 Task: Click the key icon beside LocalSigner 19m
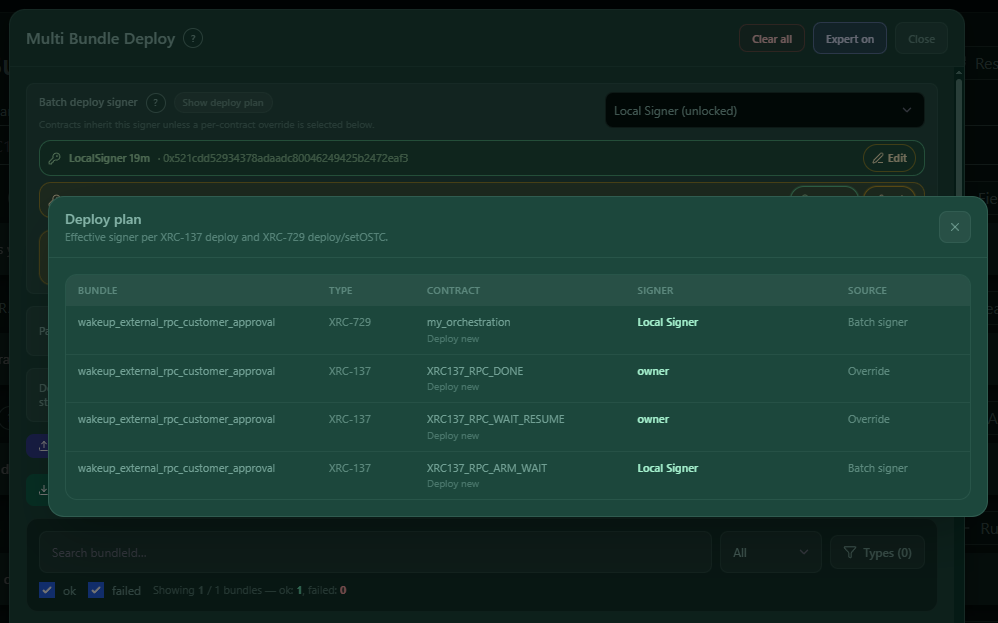coord(55,158)
